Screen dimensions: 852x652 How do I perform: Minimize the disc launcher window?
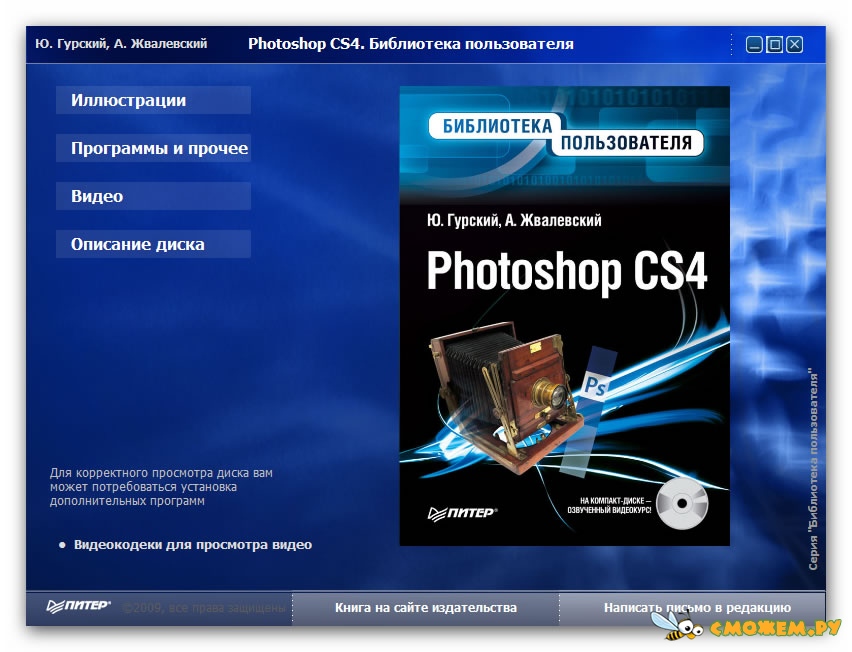[754, 45]
